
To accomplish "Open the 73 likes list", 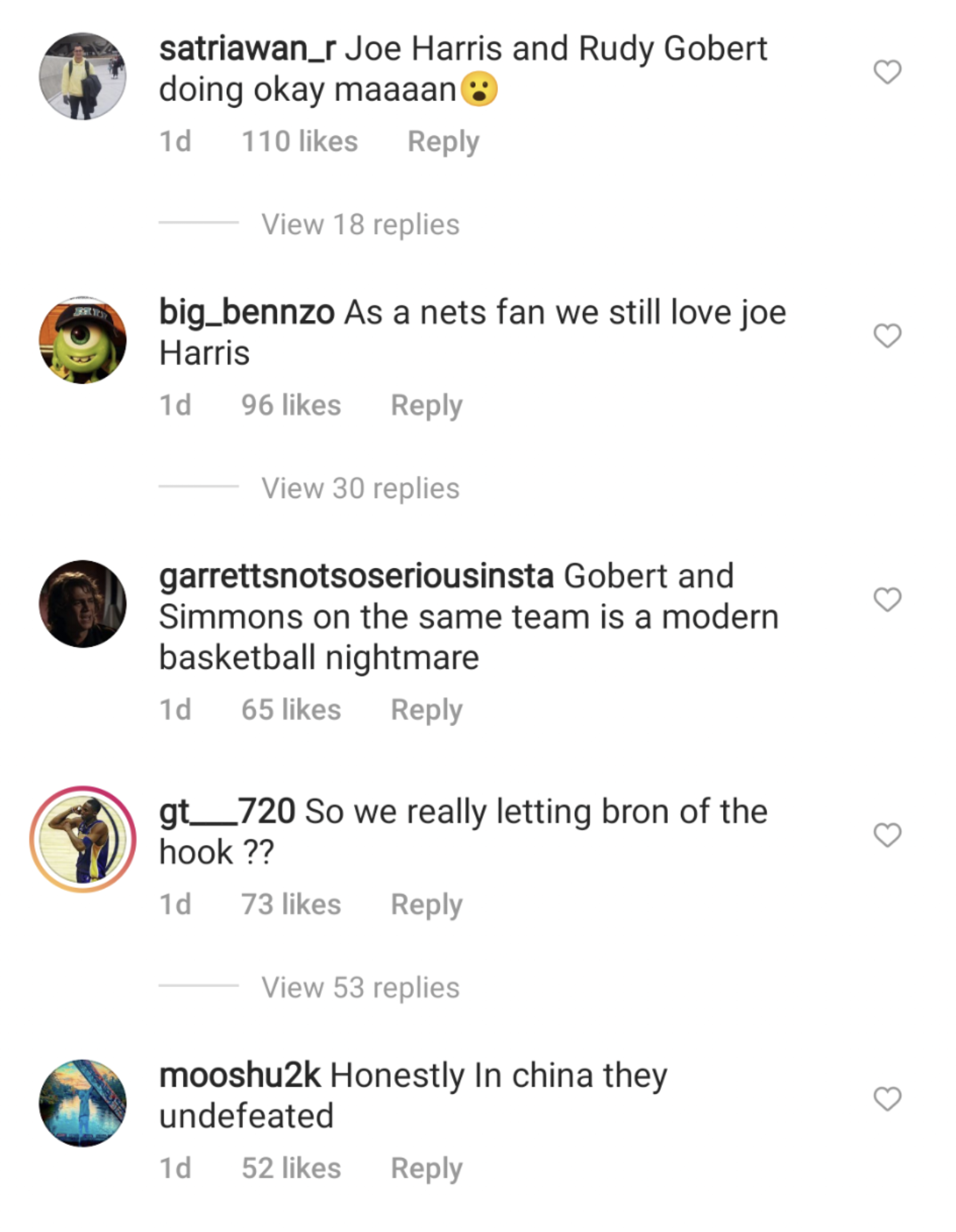I will pyautogui.click(x=291, y=904).
